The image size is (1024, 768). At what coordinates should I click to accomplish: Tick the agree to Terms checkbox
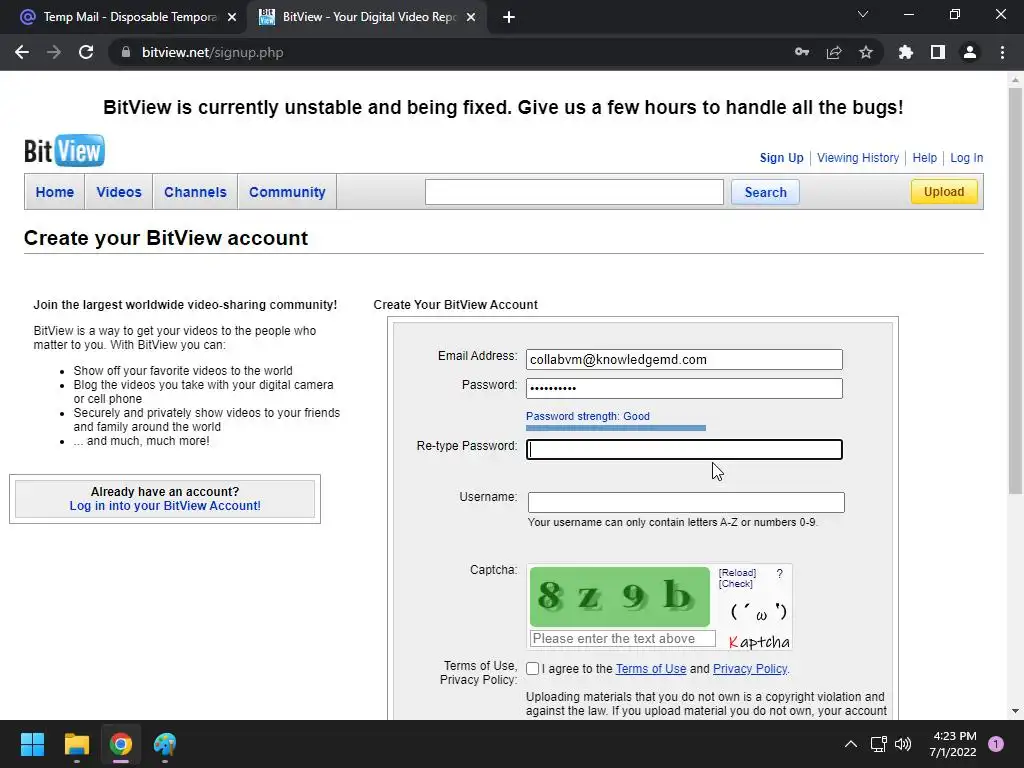click(x=532, y=669)
